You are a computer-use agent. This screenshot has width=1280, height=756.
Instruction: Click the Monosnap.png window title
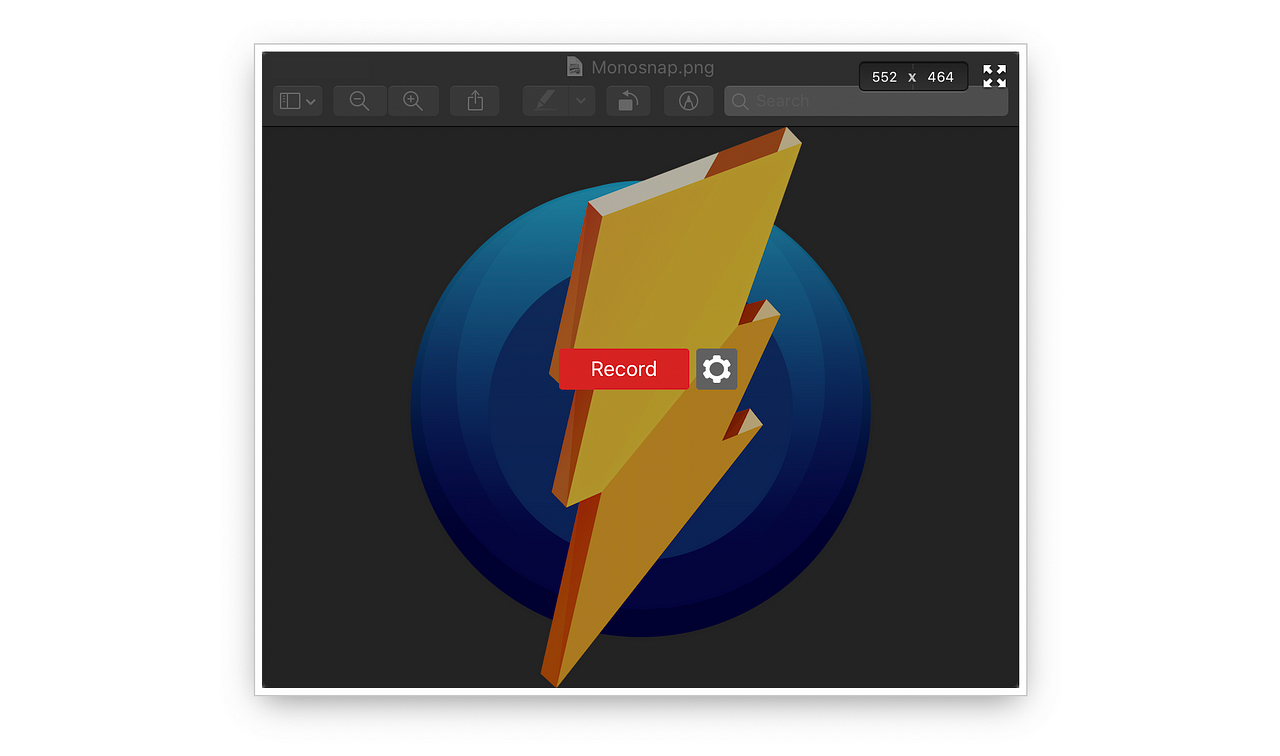[653, 67]
